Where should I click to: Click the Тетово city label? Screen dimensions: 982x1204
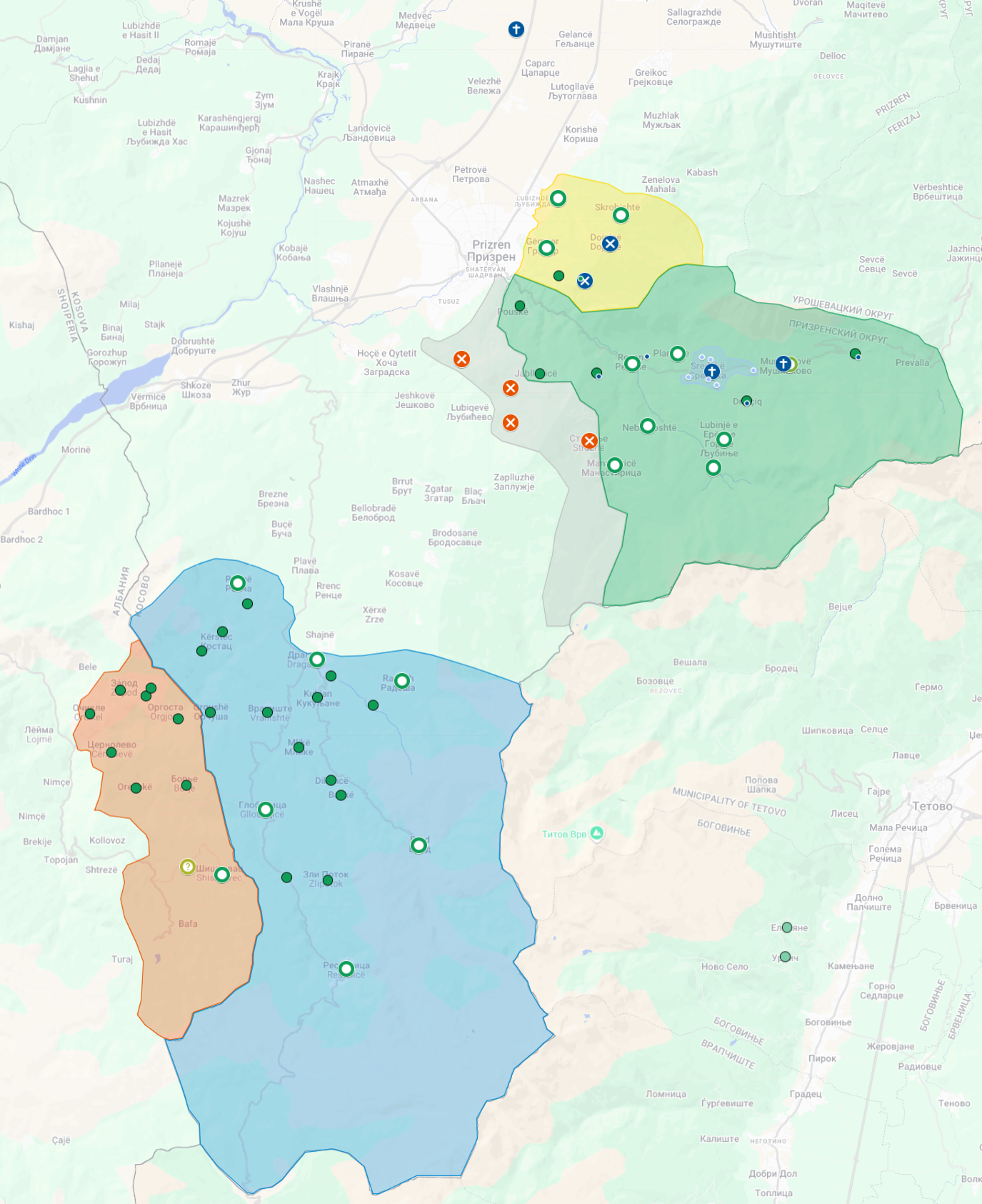(932, 806)
